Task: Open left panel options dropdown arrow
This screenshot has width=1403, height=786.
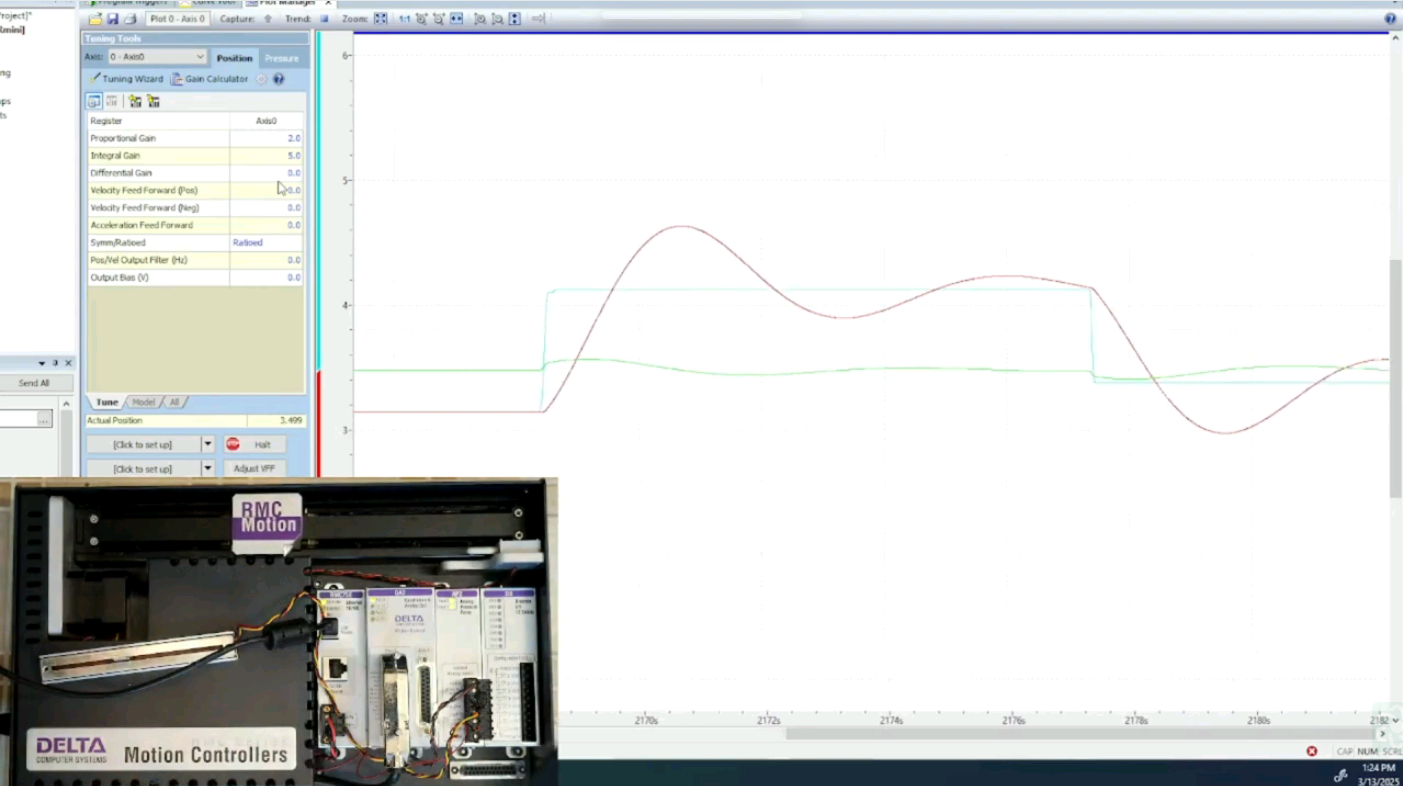Action: (42, 363)
